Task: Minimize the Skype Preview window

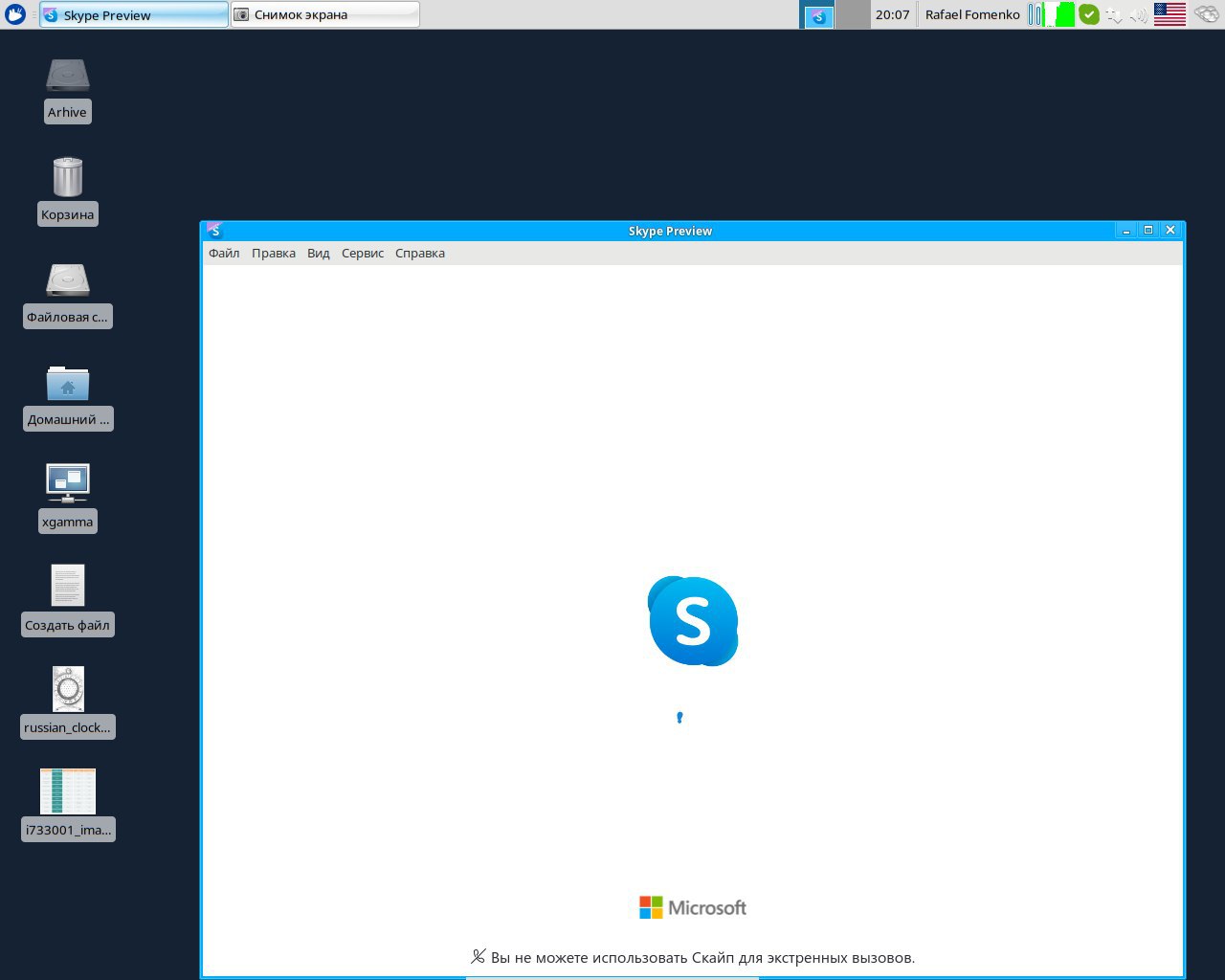Action: [x=1126, y=231]
